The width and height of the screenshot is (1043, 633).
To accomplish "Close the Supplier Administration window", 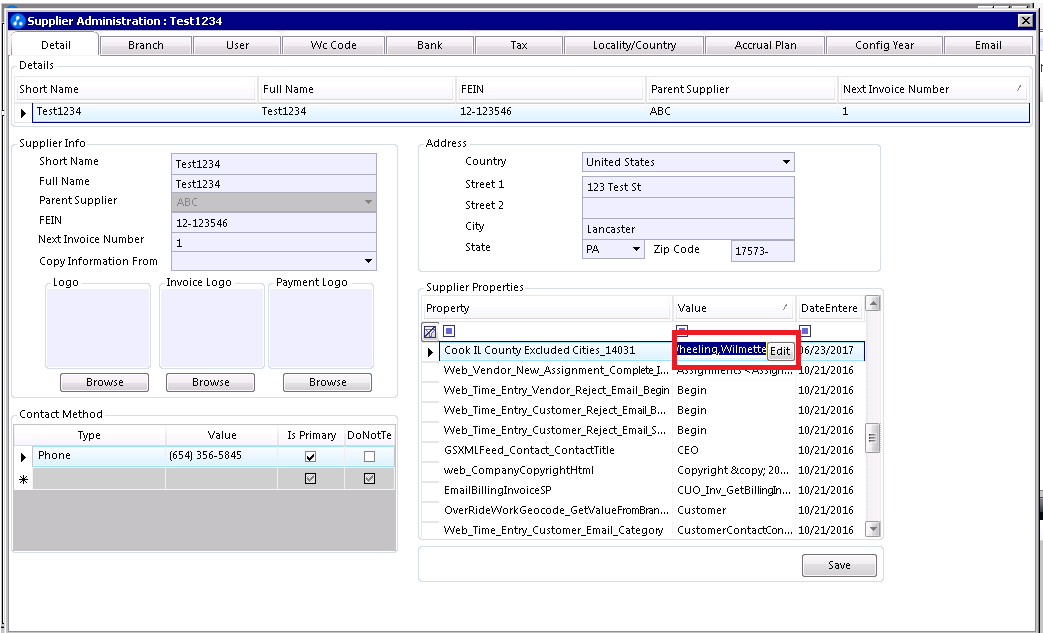I will point(1025,21).
